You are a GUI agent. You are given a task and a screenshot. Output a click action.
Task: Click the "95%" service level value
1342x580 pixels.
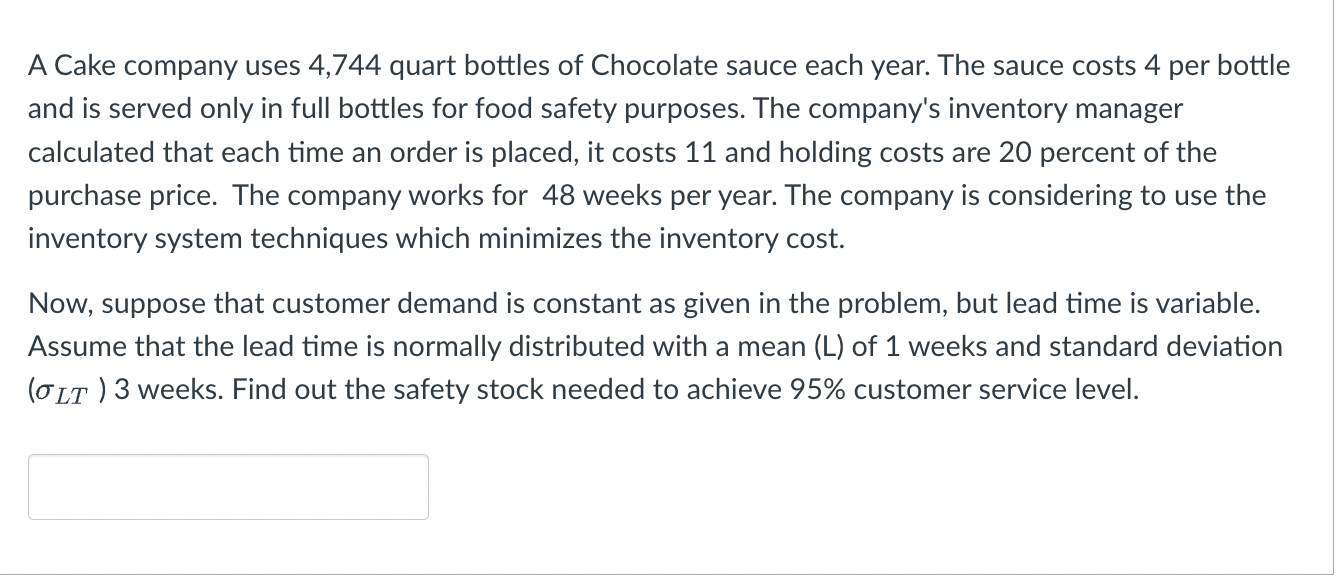tap(820, 390)
